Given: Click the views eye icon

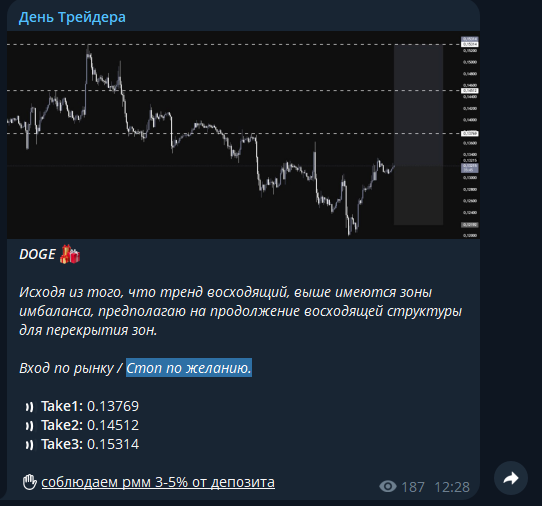Looking at the screenshot, I should click(388, 487).
